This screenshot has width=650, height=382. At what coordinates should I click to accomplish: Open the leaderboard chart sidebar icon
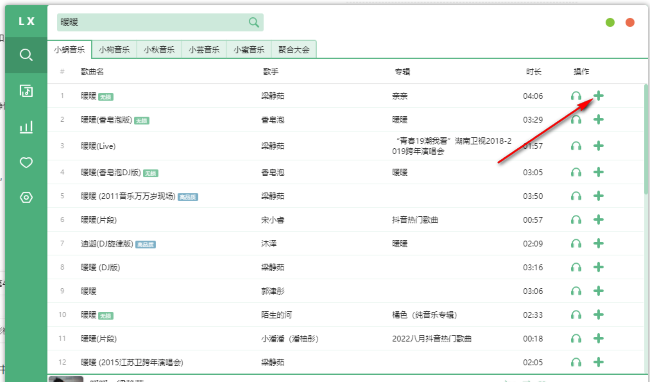point(26,127)
